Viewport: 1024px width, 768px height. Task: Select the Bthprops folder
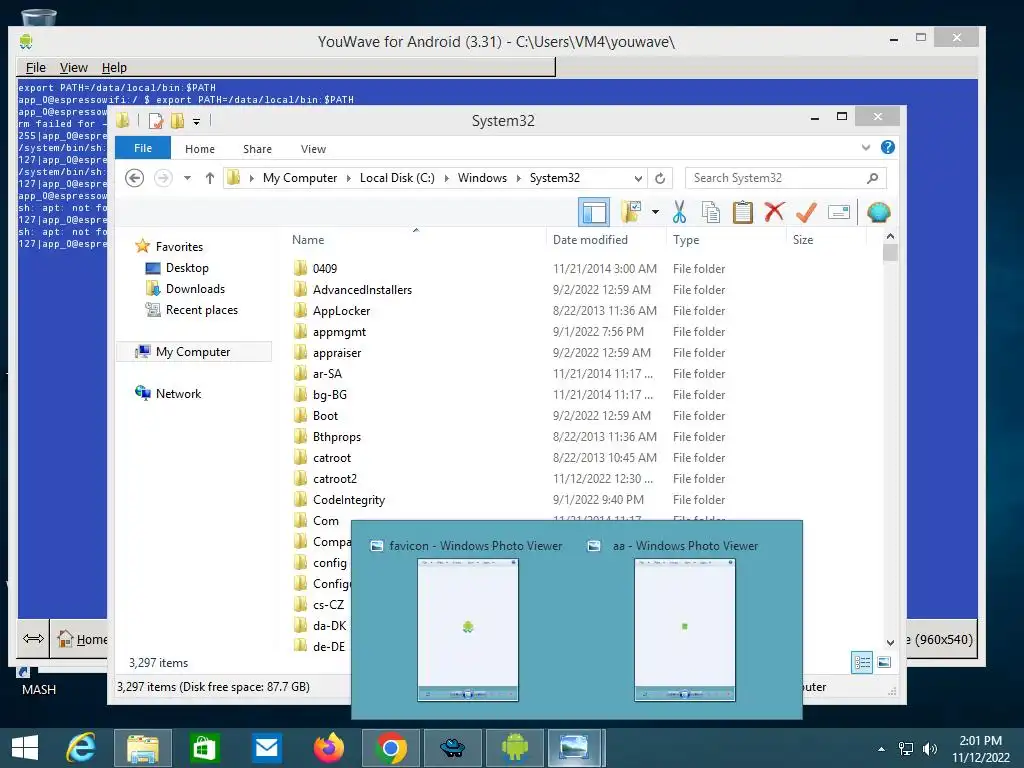pyautogui.click(x=336, y=437)
